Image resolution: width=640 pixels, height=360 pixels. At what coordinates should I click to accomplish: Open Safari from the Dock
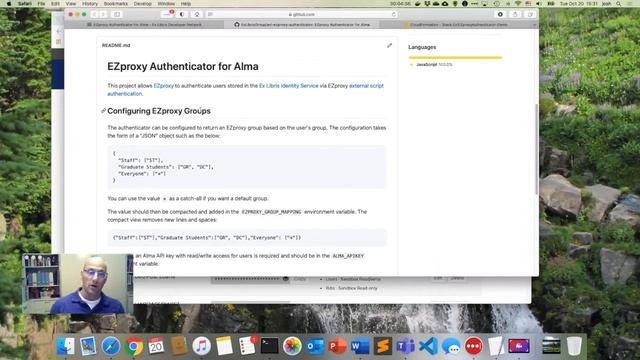[111, 347]
